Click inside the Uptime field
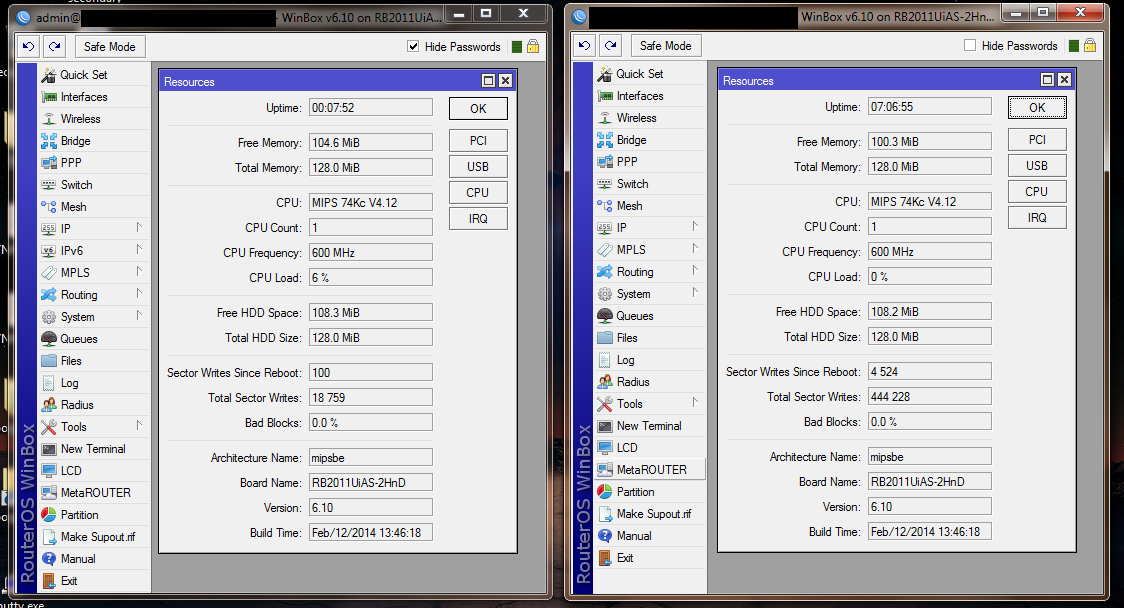 pyautogui.click(x=370, y=107)
